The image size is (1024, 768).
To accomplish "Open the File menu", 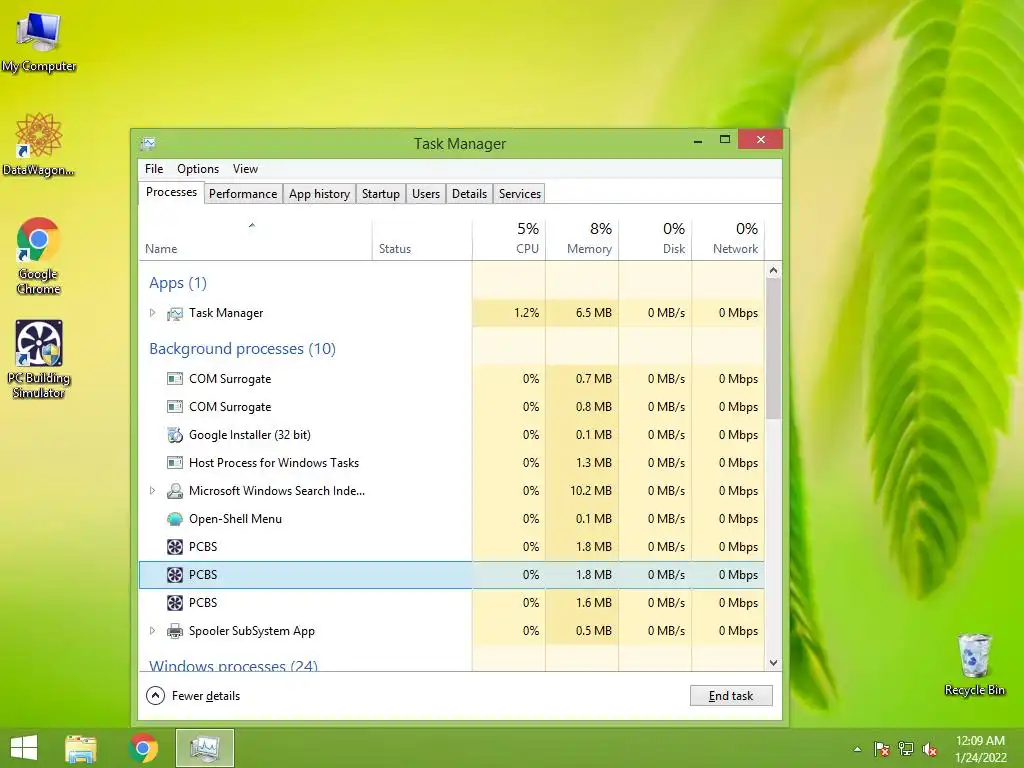I will 154,168.
